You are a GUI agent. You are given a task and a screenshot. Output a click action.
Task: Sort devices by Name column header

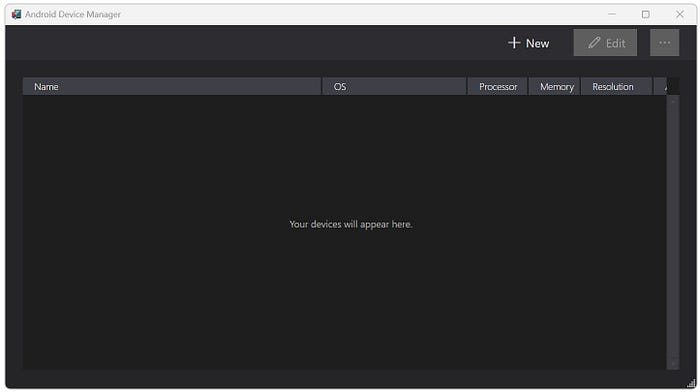pyautogui.click(x=172, y=87)
